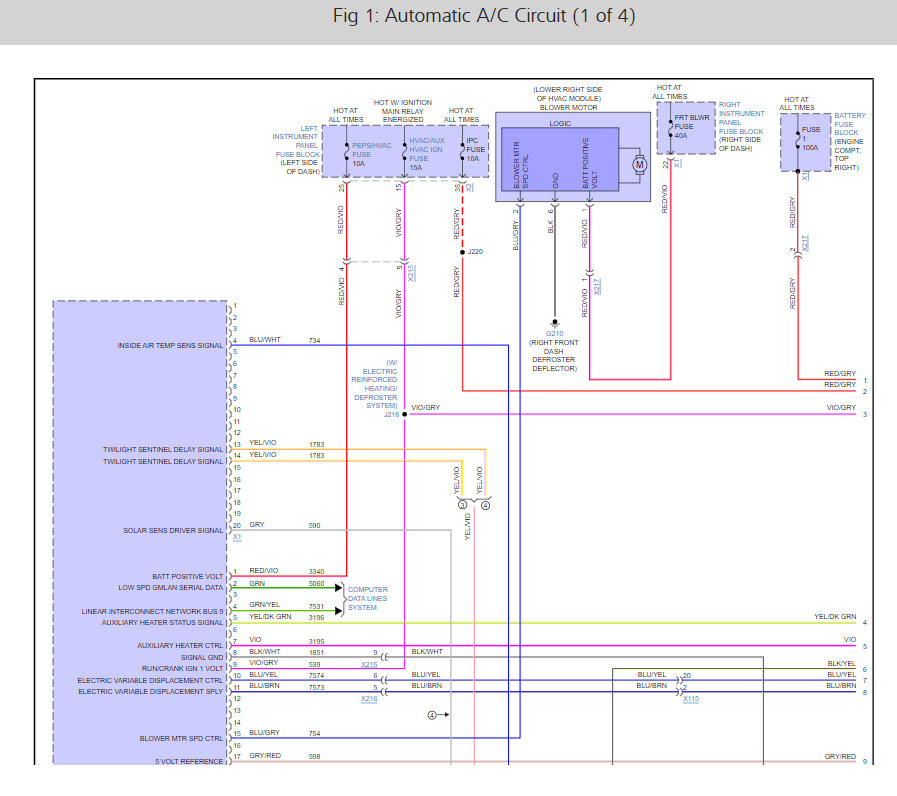Select ELECTRIC VARIABLE DISPLACEMENT SPLY label
The image size is (897, 796).
pyautogui.click(x=150, y=692)
